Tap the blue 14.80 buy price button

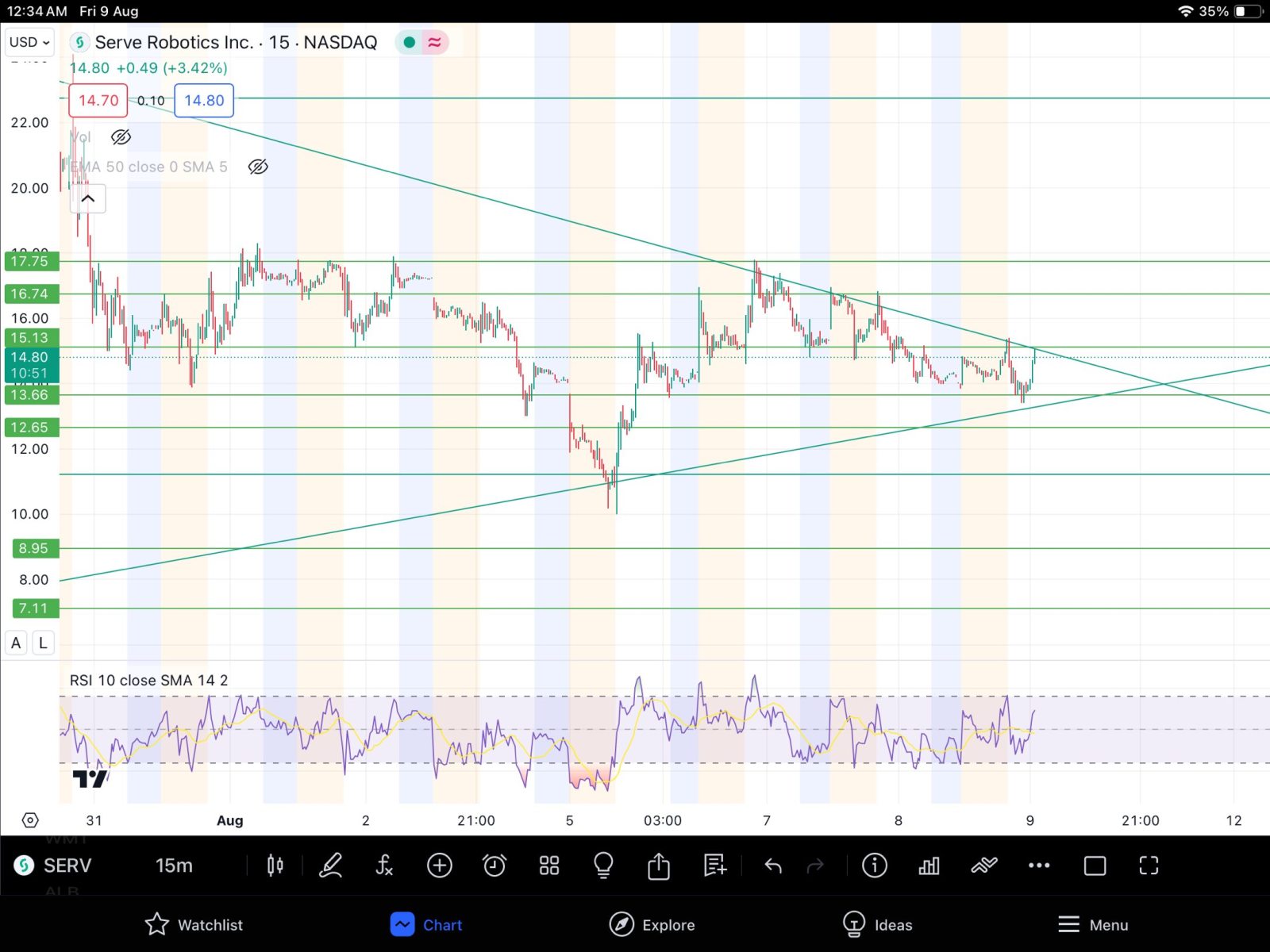tap(204, 100)
